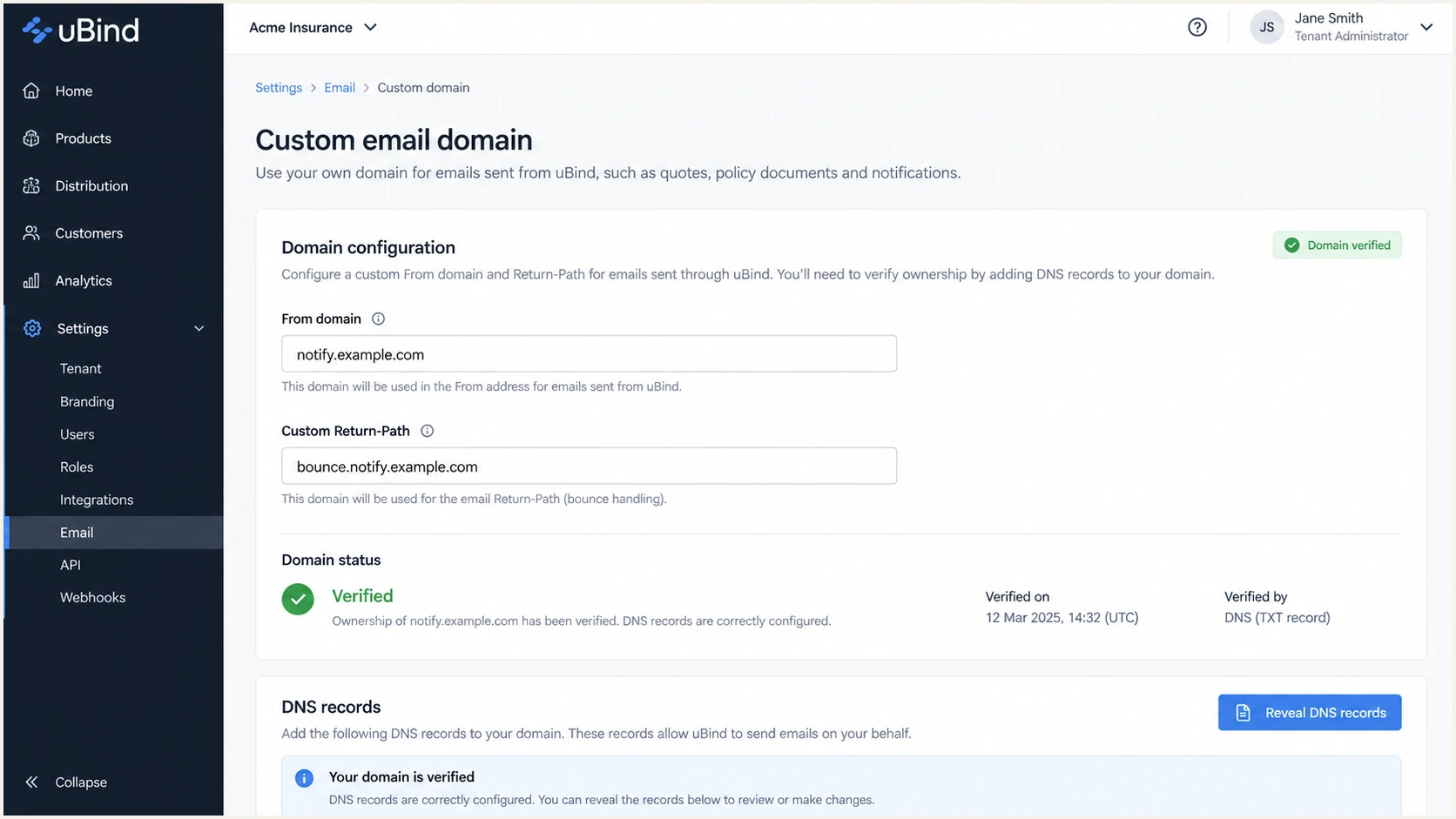Collapse the Settings submenu chevron

pyautogui.click(x=199, y=328)
